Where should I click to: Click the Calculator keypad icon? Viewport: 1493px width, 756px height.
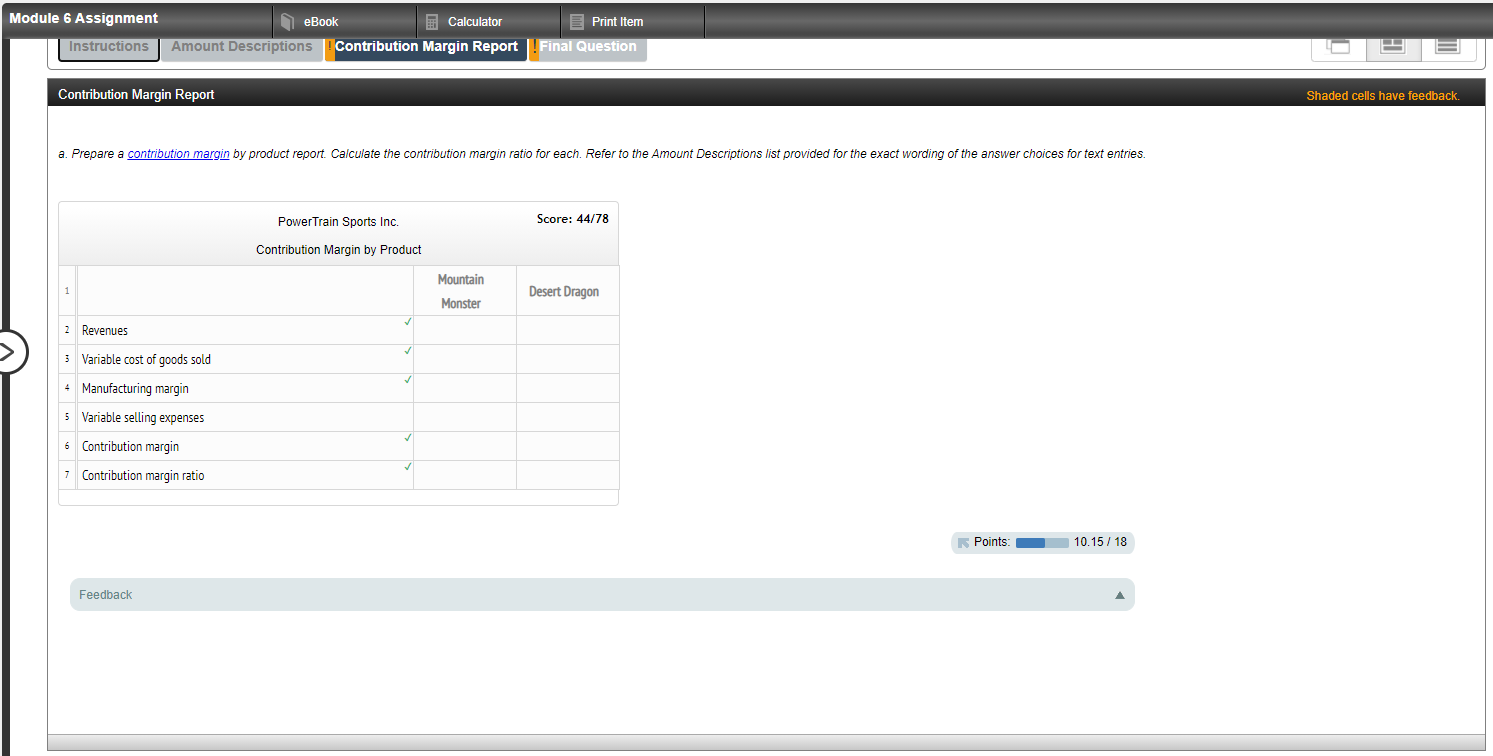coord(432,22)
